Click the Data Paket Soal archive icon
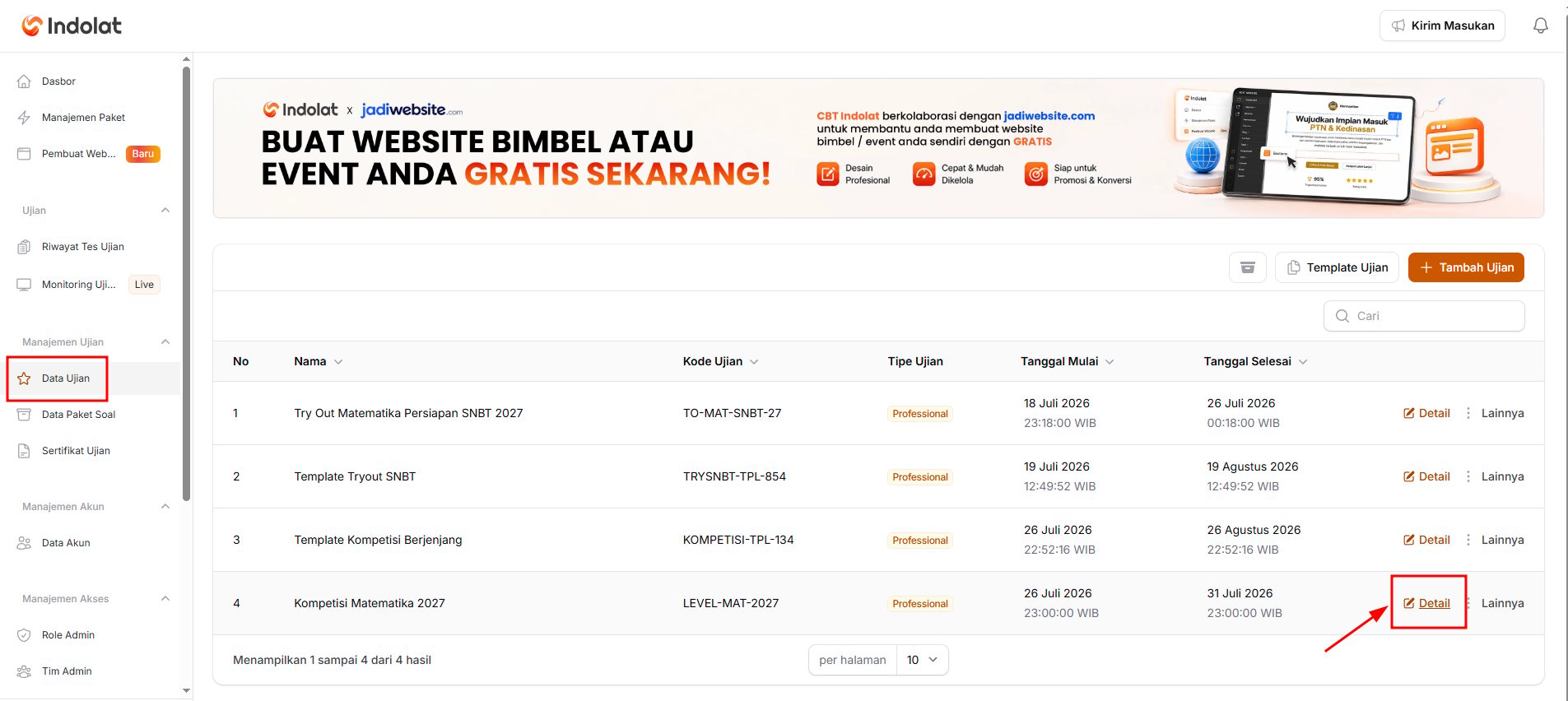 click(24, 415)
